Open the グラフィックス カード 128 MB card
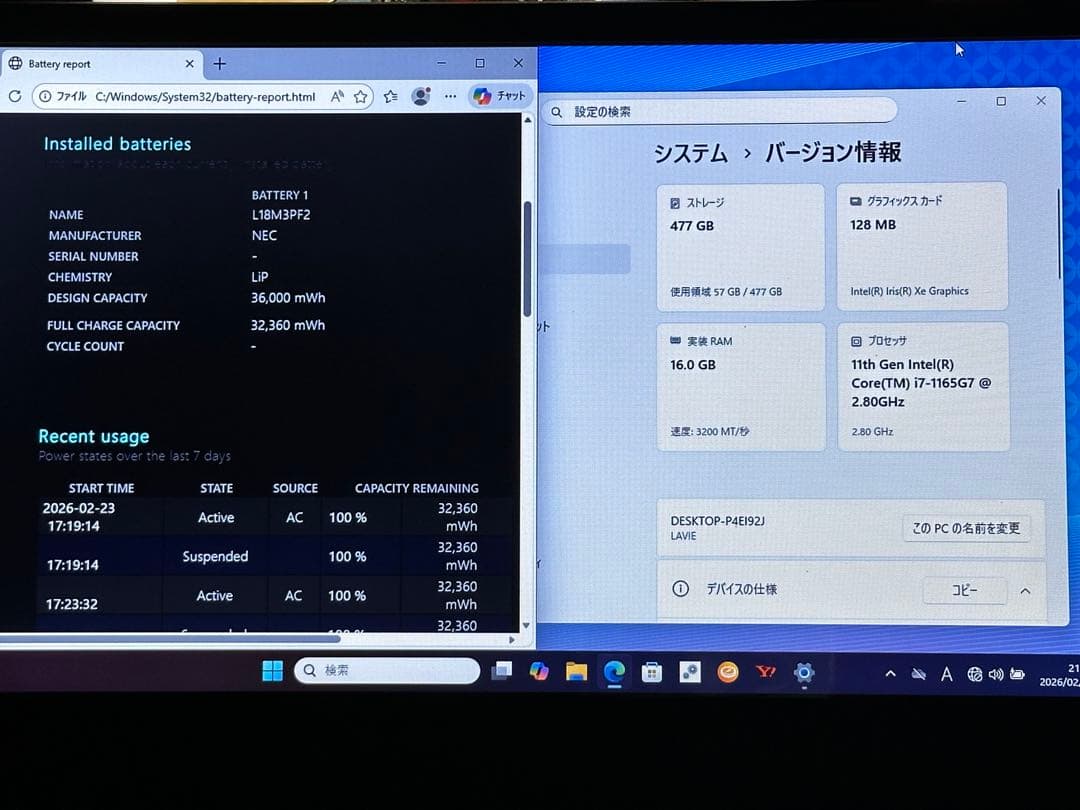The width and height of the screenshot is (1080, 810). coord(922,246)
